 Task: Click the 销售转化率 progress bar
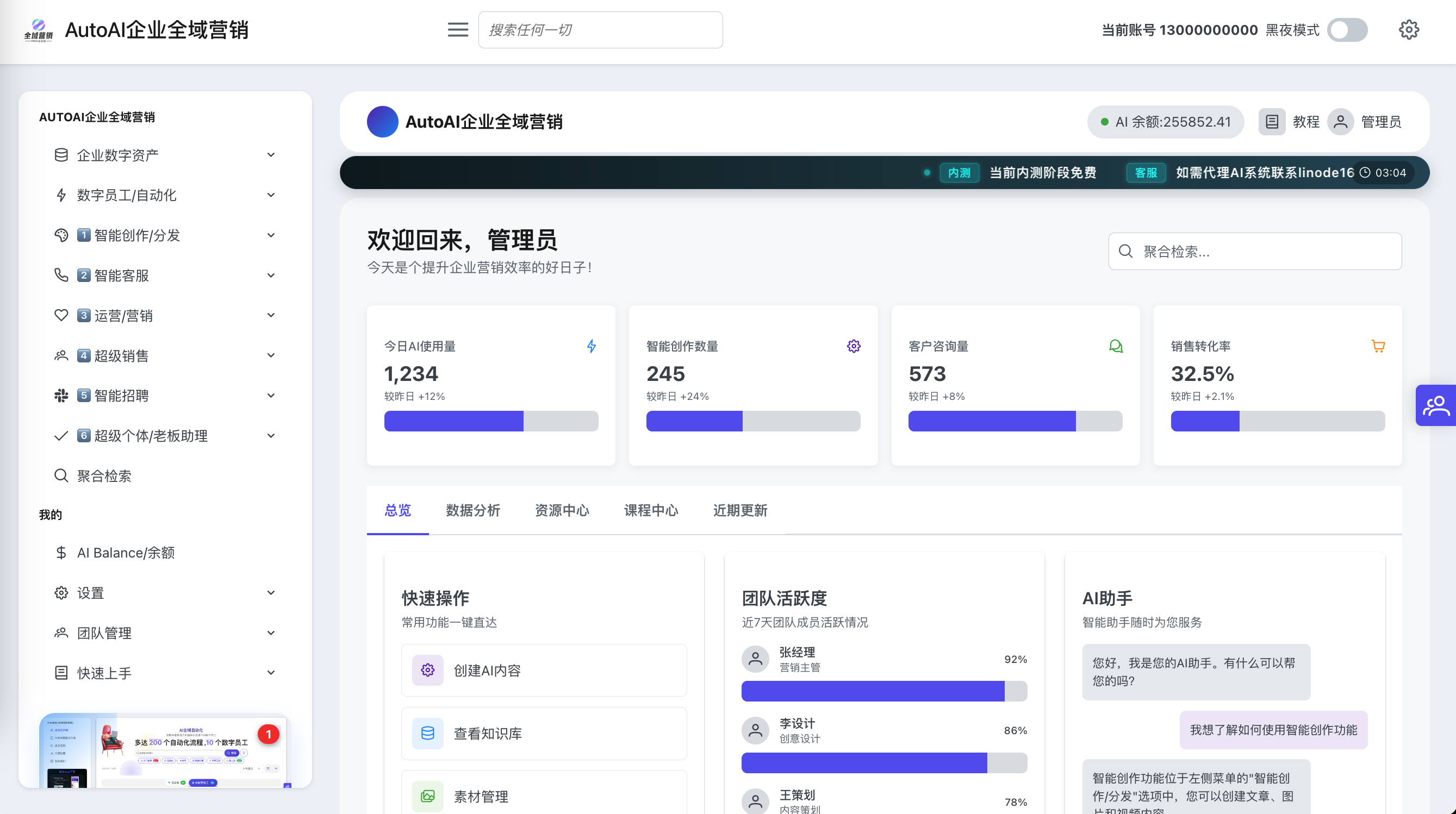click(1278, 422)
